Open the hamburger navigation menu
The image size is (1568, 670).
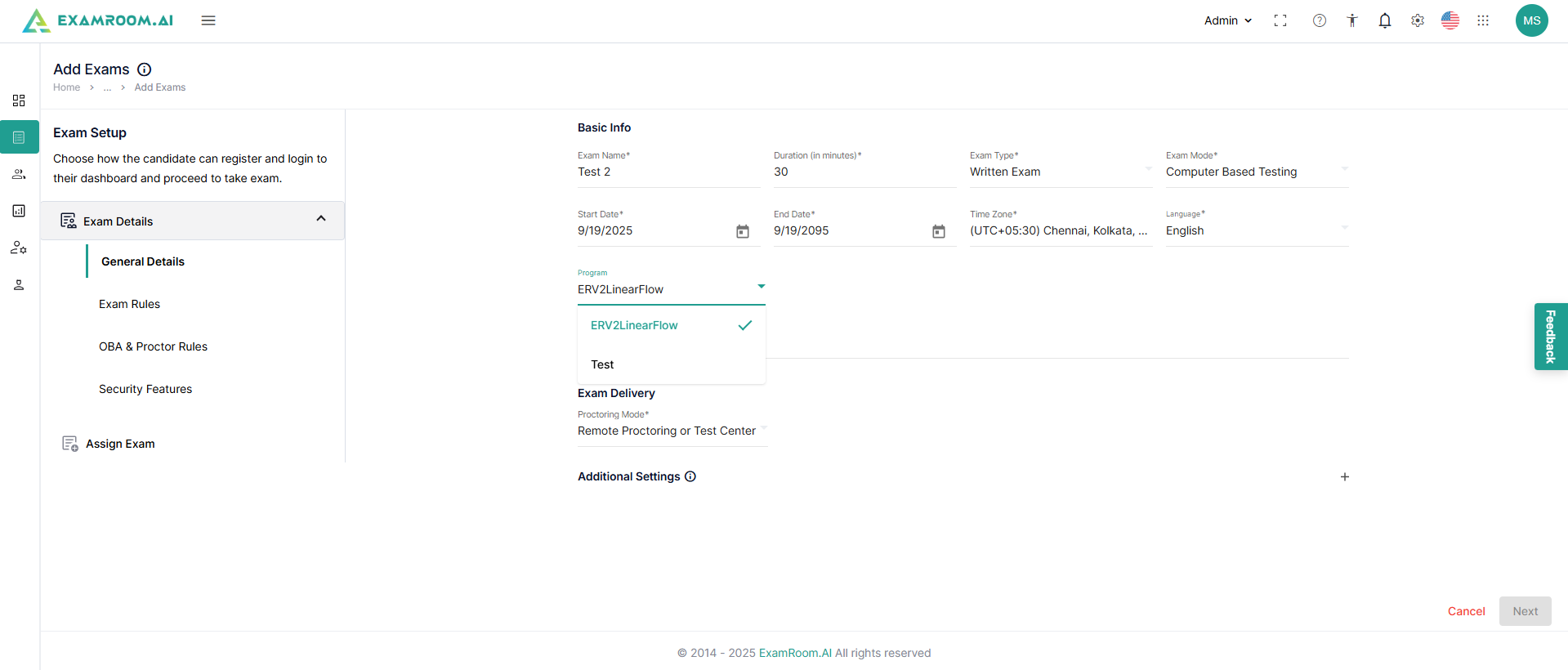click(208, 20)
